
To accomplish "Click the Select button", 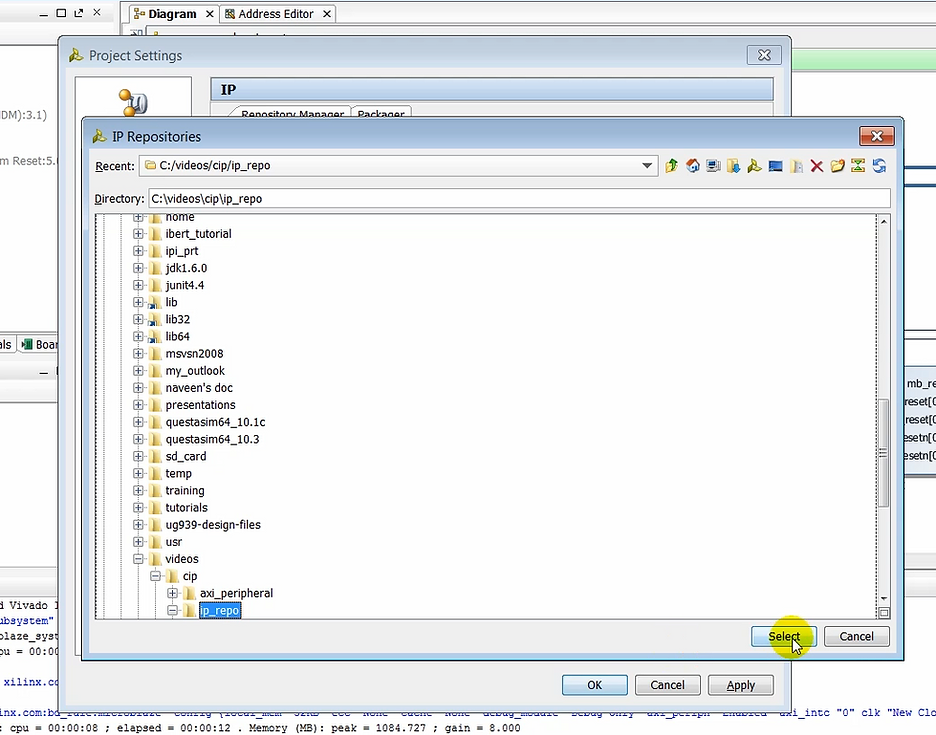I will click(784, 637).
